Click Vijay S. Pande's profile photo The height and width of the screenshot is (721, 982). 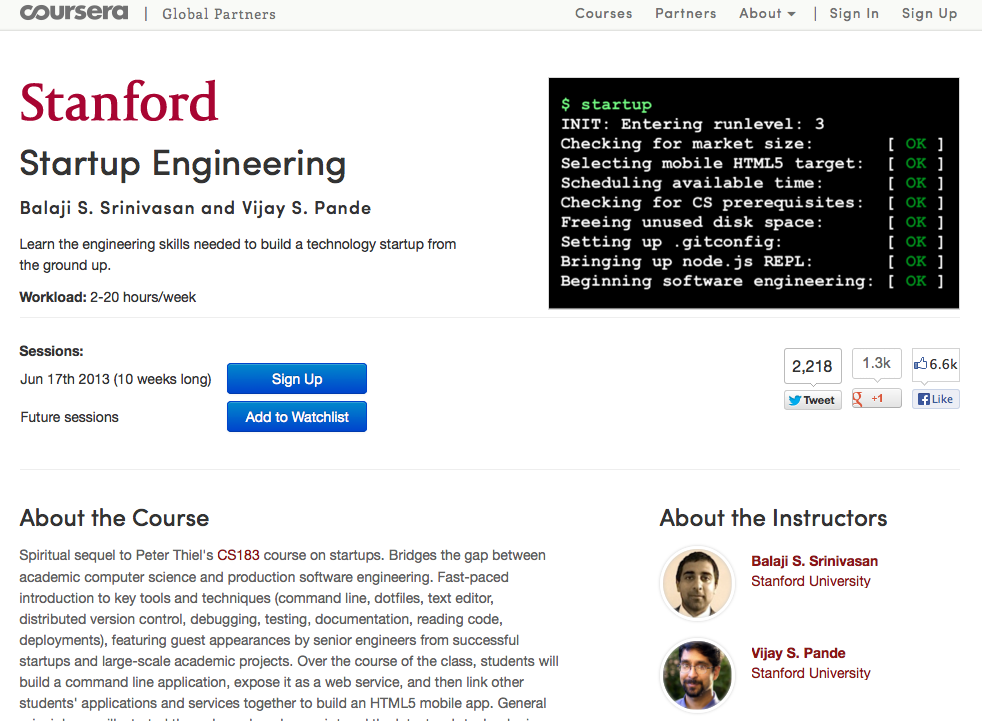point(698,674)
